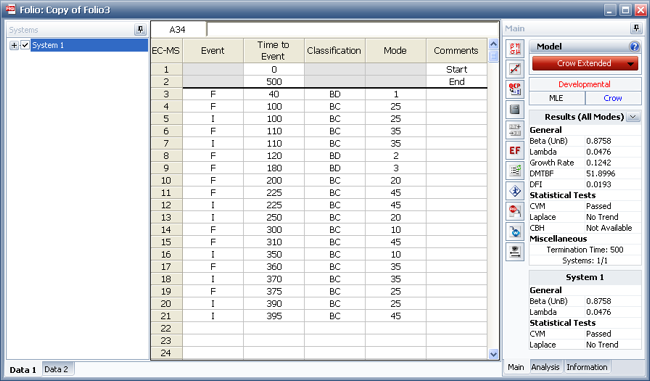Click Beta (UnB) value in All Modes results
Image resolution: width=650 pixels, height=381 pixels.
point(599,141)
